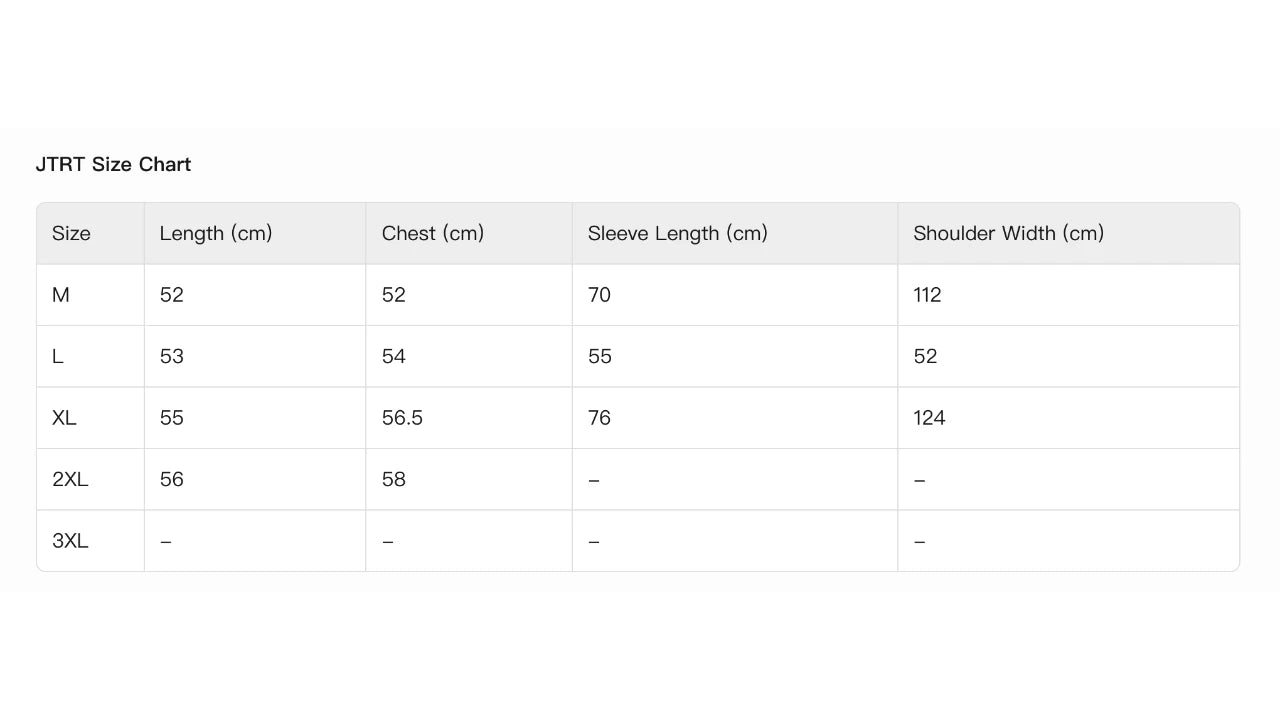
Task: Select the Shoulder Width (cm) header
Action: click(x=1008, y=234)
